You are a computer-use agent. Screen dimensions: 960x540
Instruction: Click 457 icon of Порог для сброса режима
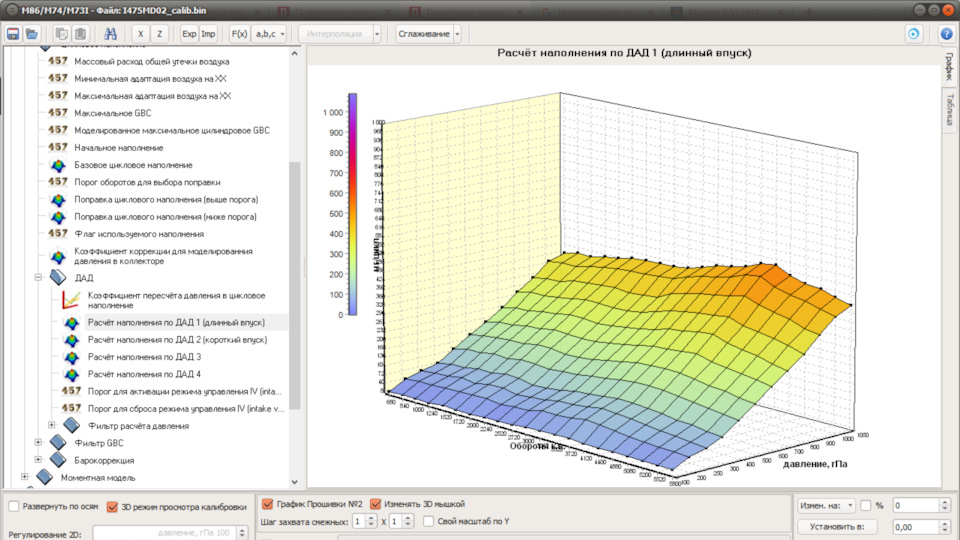click(72, 408)
